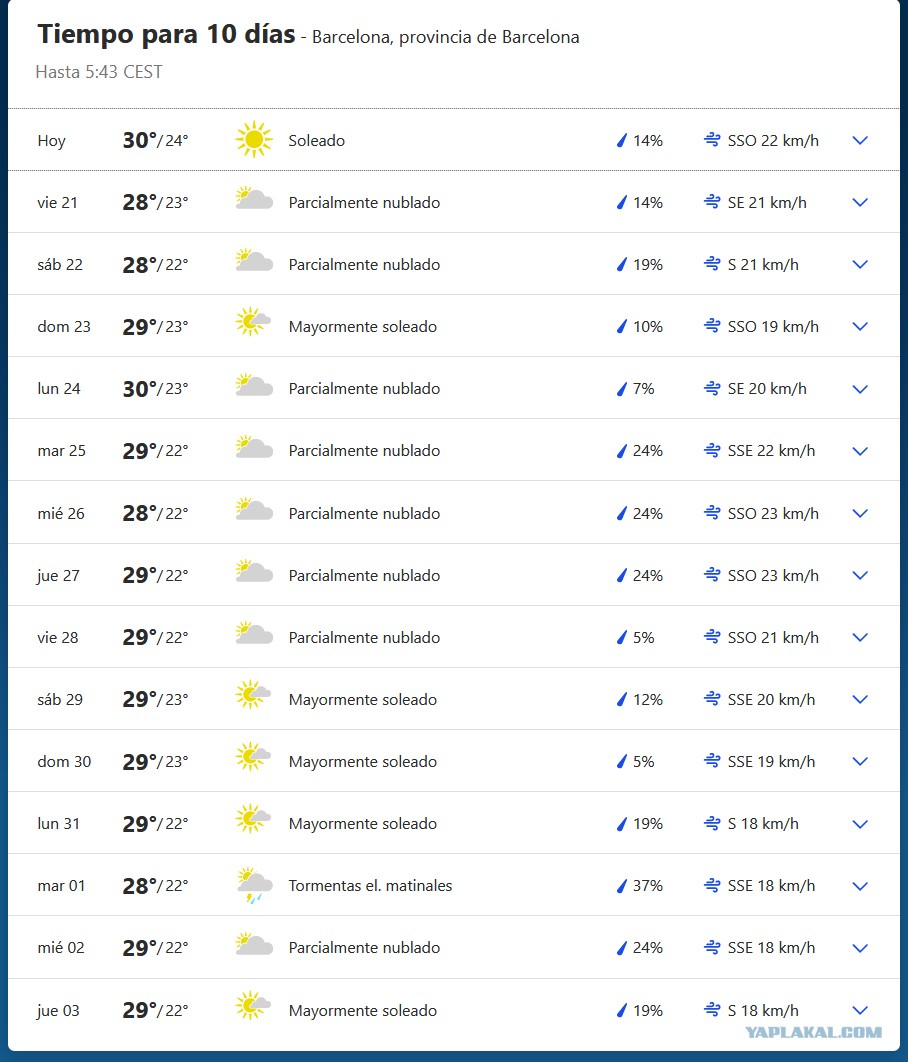Expand the mar 25 row chevron
The image size is (908, 1062).
click(x=860, y=451)
